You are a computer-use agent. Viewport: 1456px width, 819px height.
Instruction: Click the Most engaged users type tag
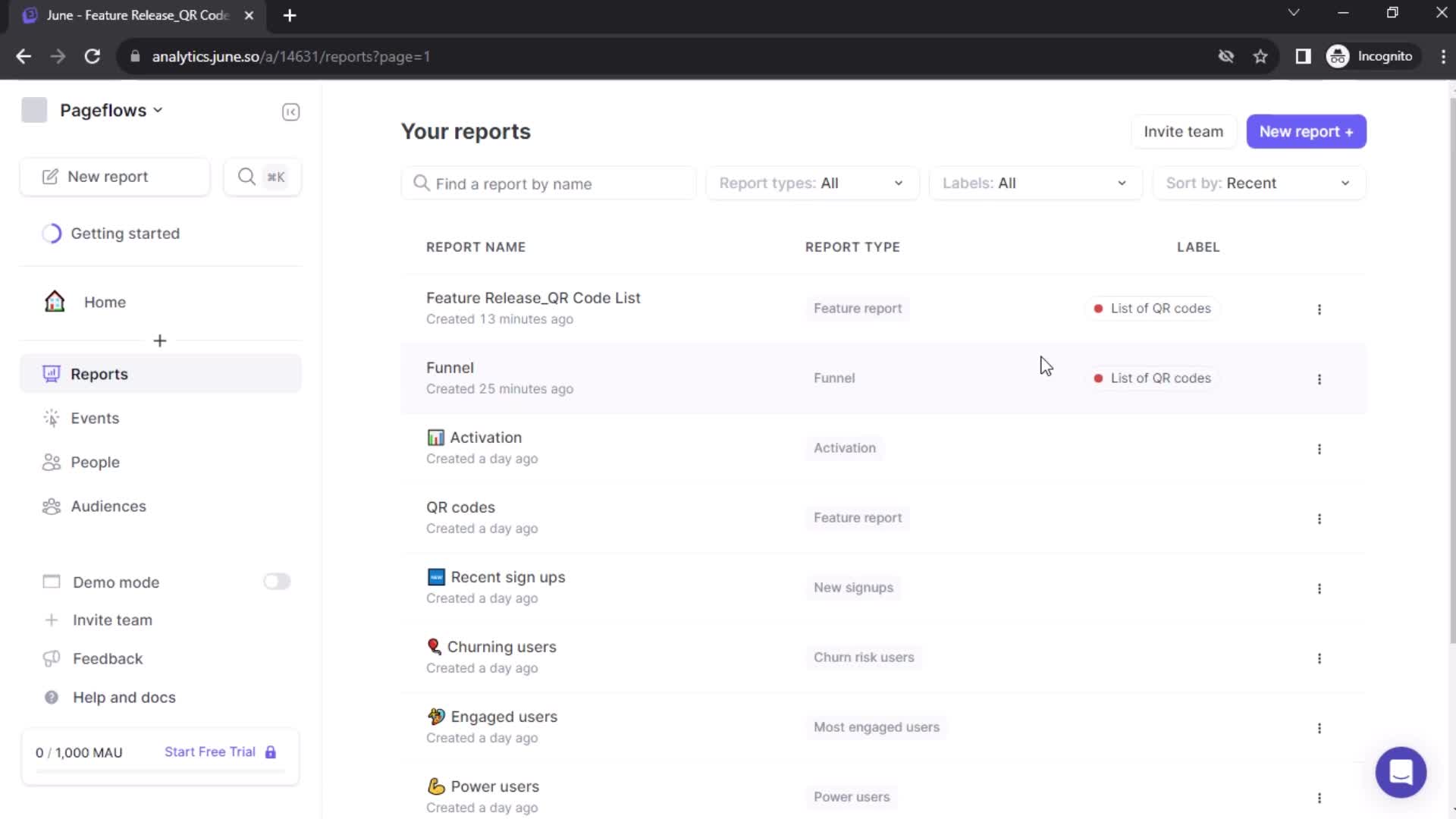pyautogui.click(x=876, y=727)
